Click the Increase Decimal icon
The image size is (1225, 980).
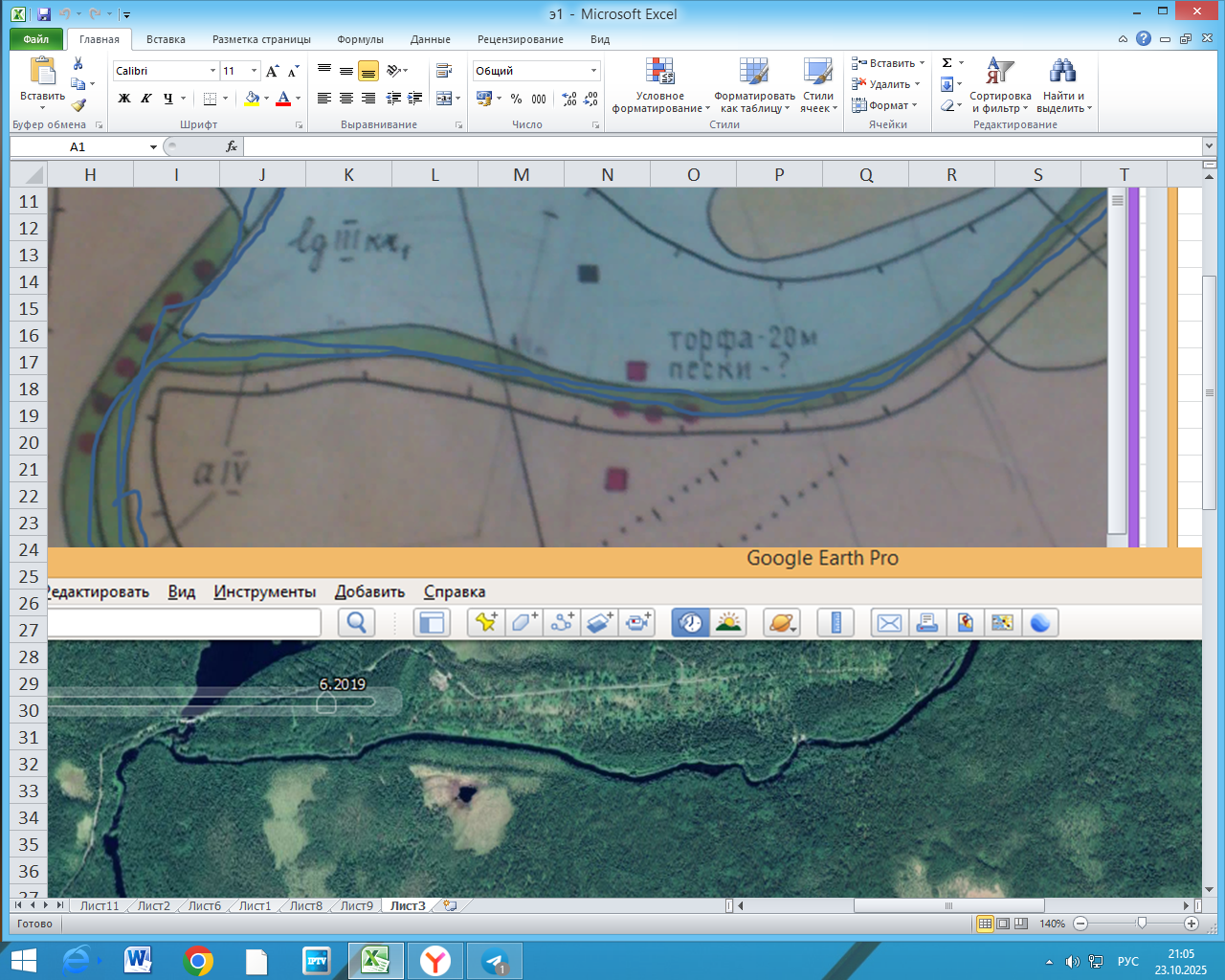coord(569,99)
